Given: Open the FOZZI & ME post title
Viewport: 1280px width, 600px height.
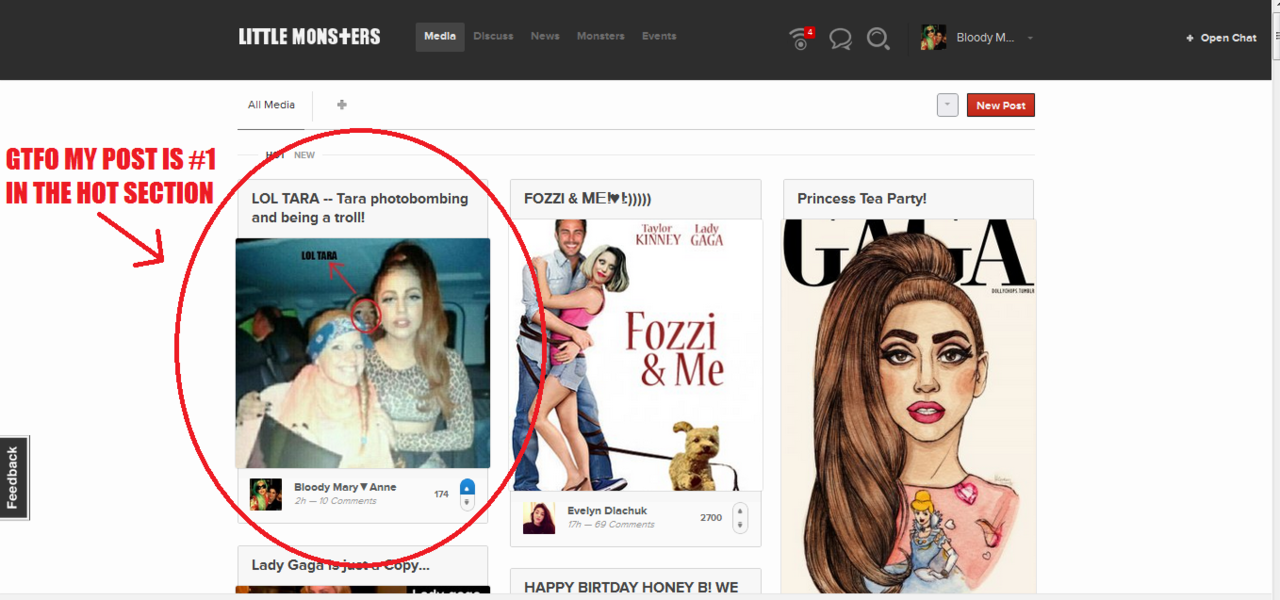Looking at the screenshot, I should (588, 199).
